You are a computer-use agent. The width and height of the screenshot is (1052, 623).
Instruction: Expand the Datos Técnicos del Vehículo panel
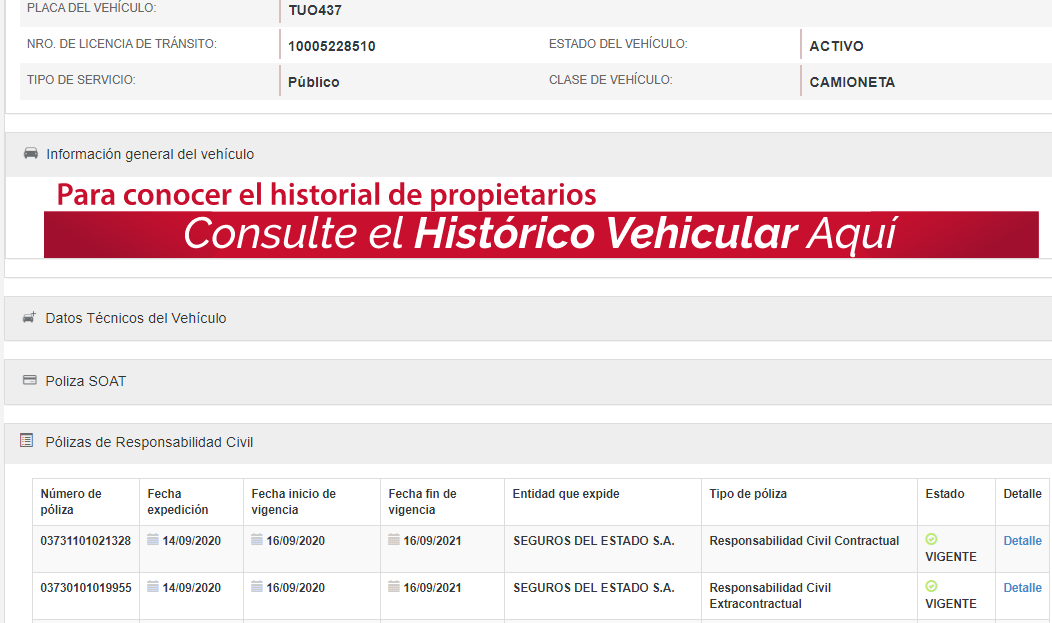click(136, 318)
